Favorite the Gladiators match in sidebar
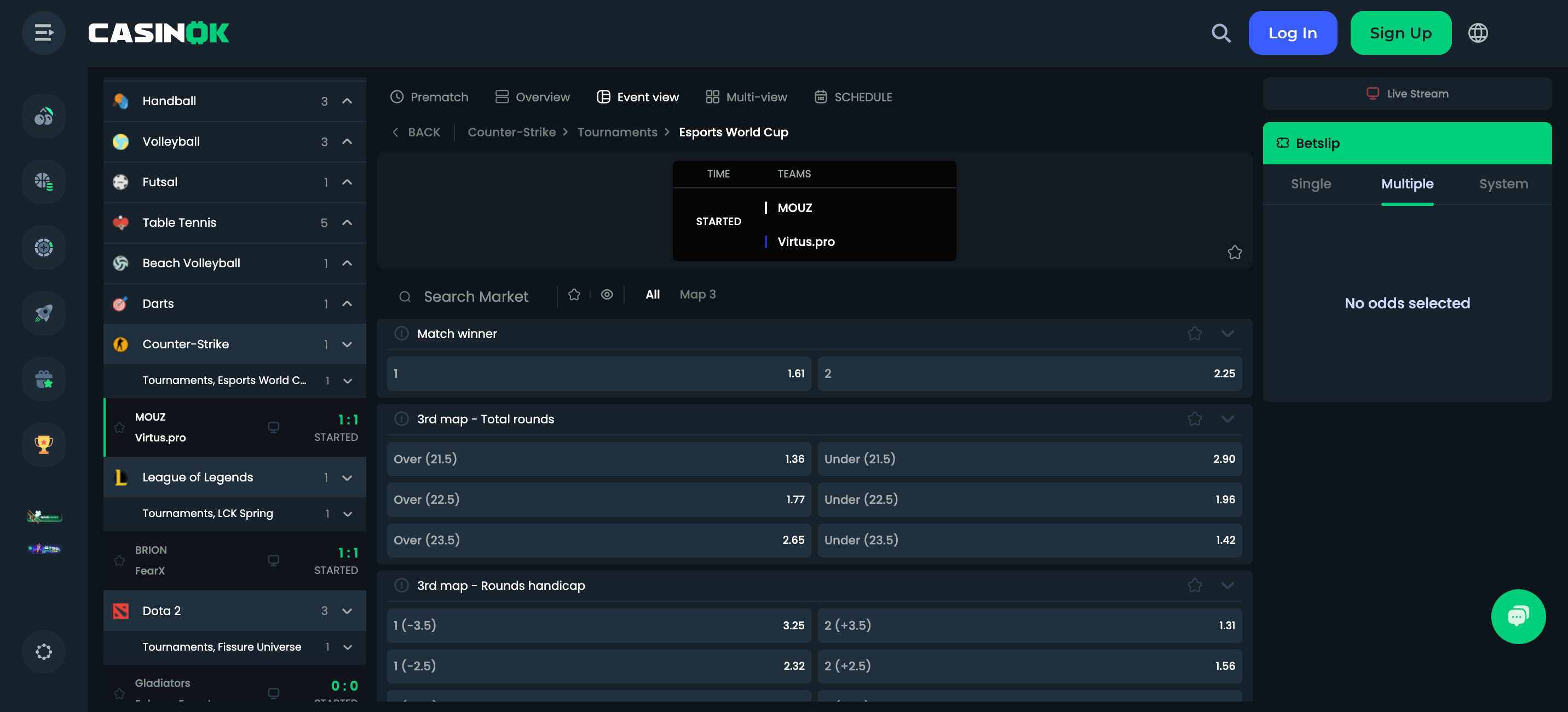Viewport: 1568px width, 712px height. (119, 693)
